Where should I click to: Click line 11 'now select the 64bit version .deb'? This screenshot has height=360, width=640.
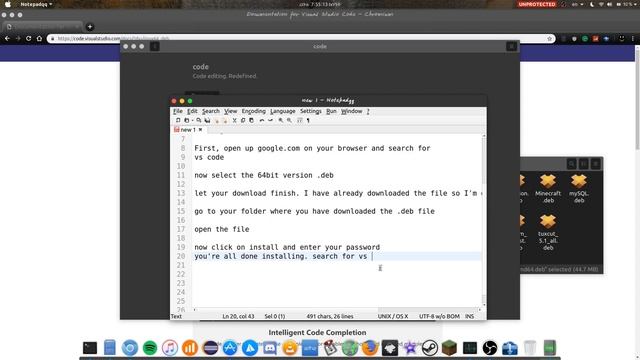point(264,175)
